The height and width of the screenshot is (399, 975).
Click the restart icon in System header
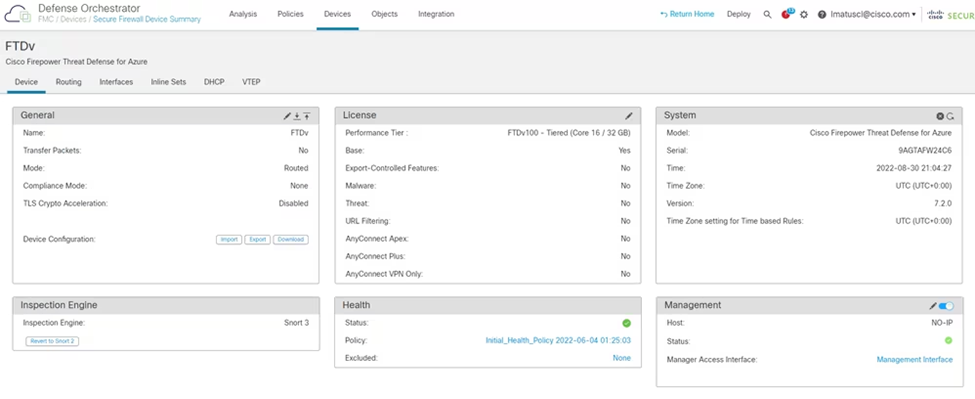click(x=950, y=116)
